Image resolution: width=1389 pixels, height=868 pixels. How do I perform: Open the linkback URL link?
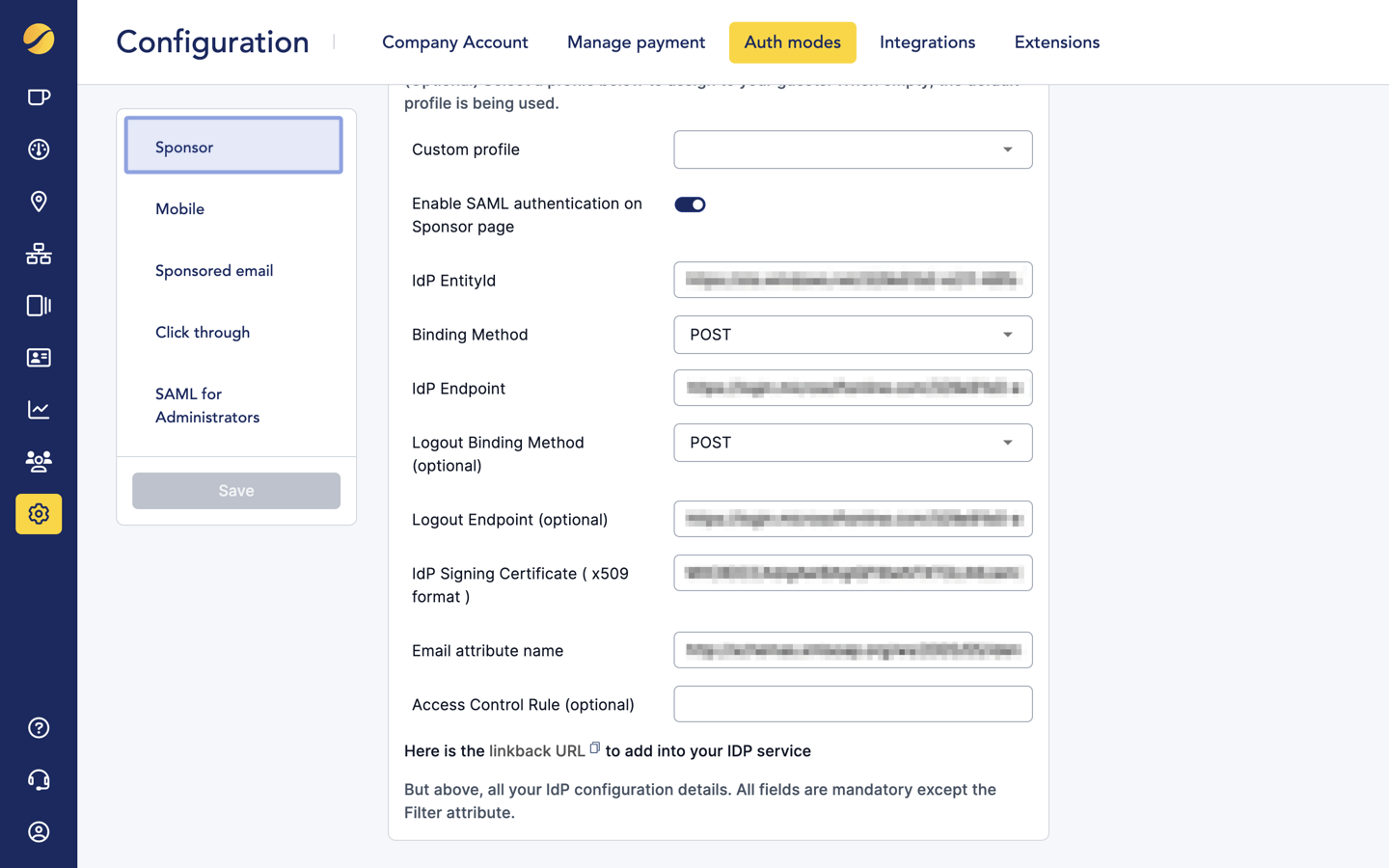coord(538,750)
